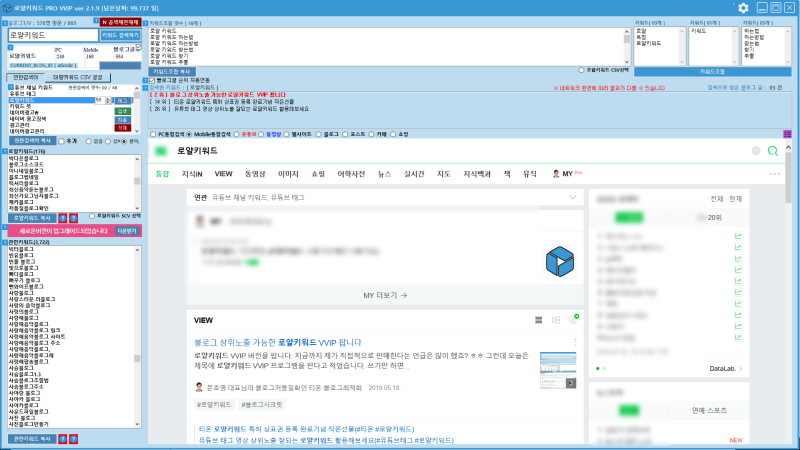Click down arrow of 연관검색어 list scrollbar
Viewport: 800px width, 450px height.
(x=137, y=131)
